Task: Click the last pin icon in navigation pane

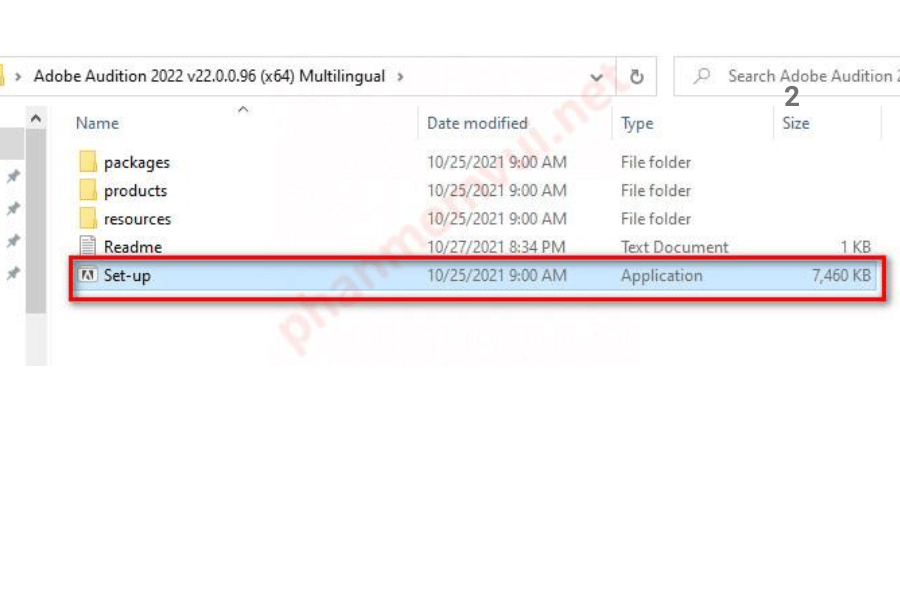Action: point(13,273)
